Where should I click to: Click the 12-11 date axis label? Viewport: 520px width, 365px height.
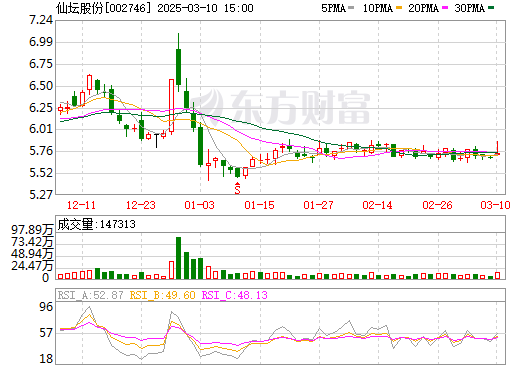(81, 205)
